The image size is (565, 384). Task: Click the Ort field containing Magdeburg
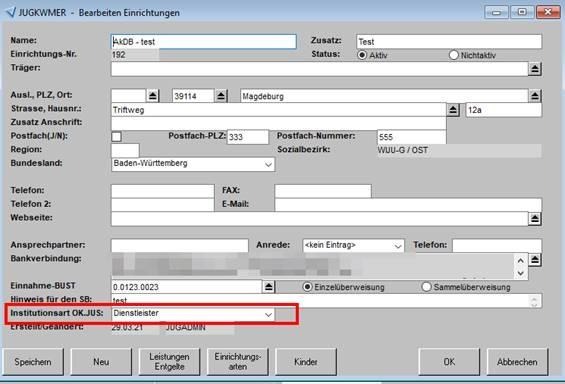click(384, 96)
